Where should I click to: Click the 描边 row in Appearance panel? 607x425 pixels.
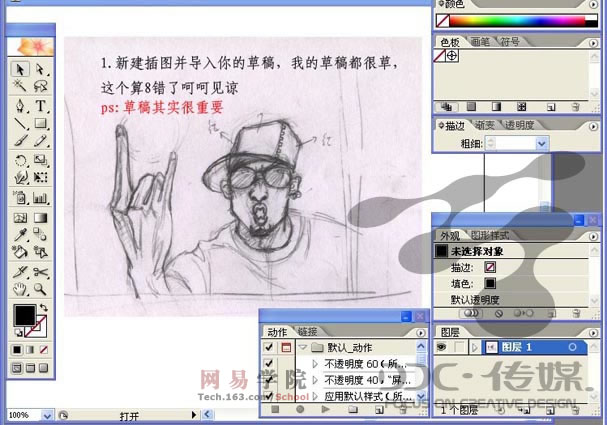(x=511, y=267)
